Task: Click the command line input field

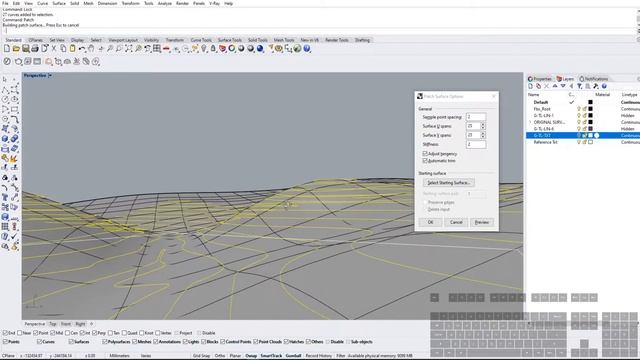Action: (x=318, y=31)
